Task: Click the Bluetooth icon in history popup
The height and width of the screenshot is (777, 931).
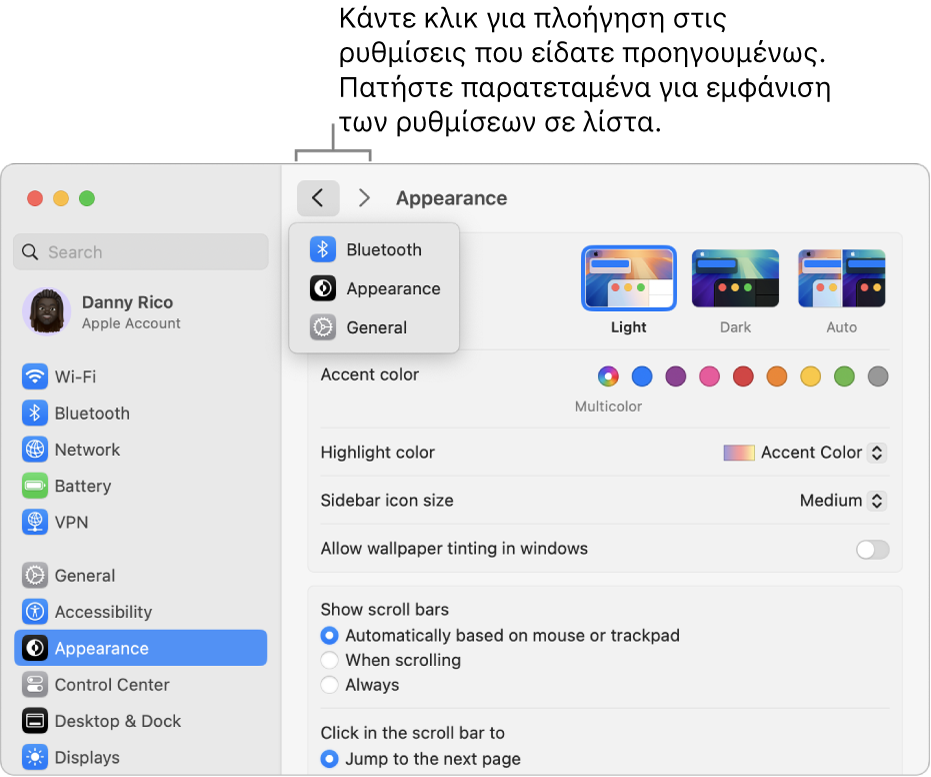Action: 323,250
